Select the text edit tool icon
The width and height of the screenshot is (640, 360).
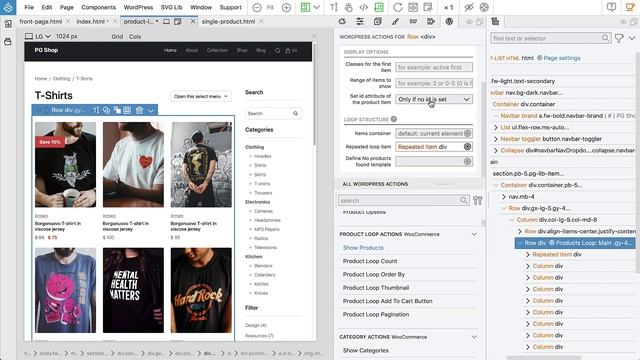coord(333,7)
